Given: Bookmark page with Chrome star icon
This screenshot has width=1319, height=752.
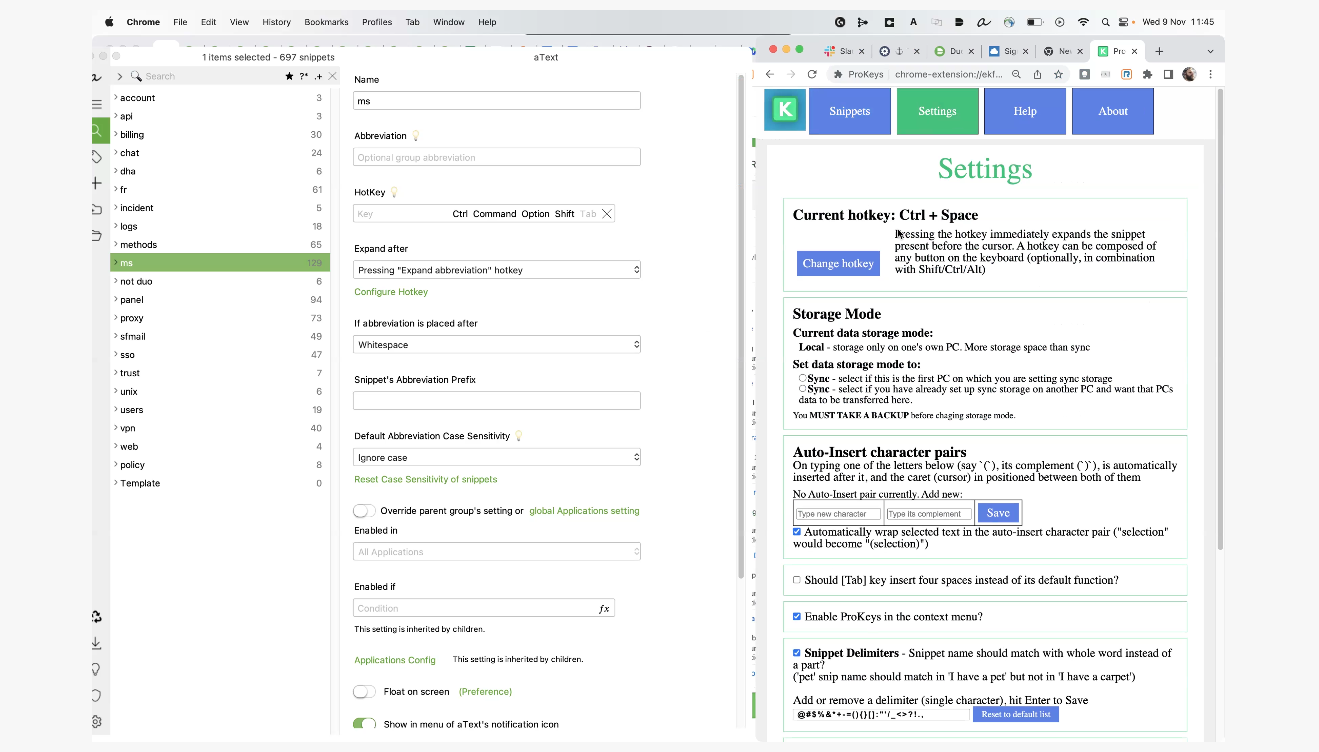Looking at the screenshot, I should tap(1058, 74).
